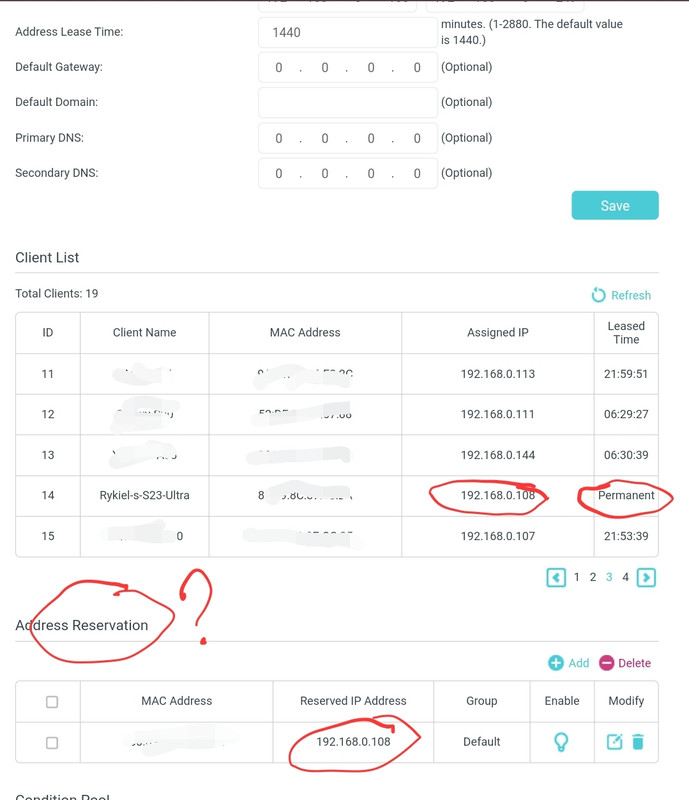Image resolution: width=689 pixels, height=800 pixels.
Task: Click trash icon for 192.168.0.108 reservation
Action: point(638,741)
